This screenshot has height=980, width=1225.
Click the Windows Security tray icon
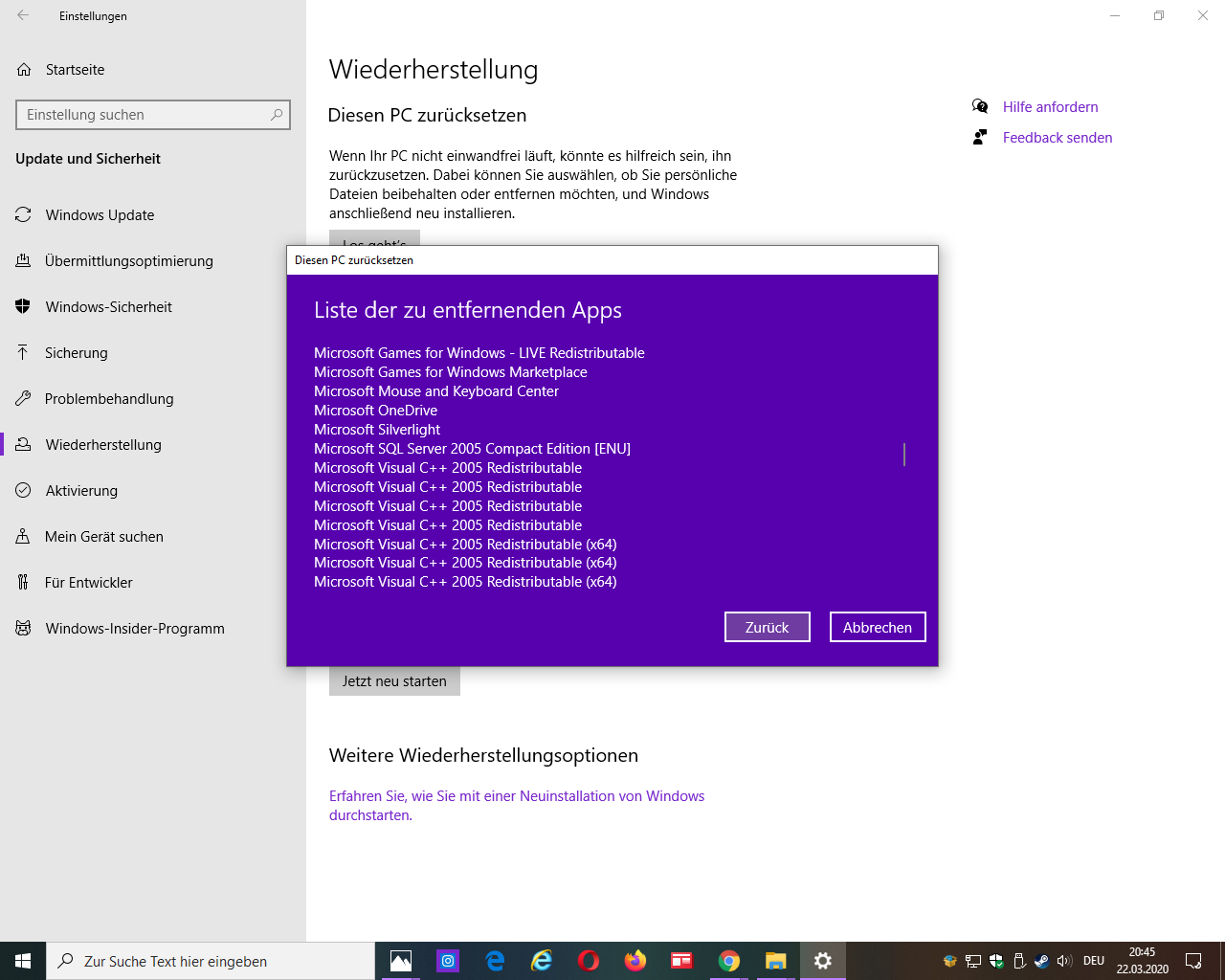(996, 961)
